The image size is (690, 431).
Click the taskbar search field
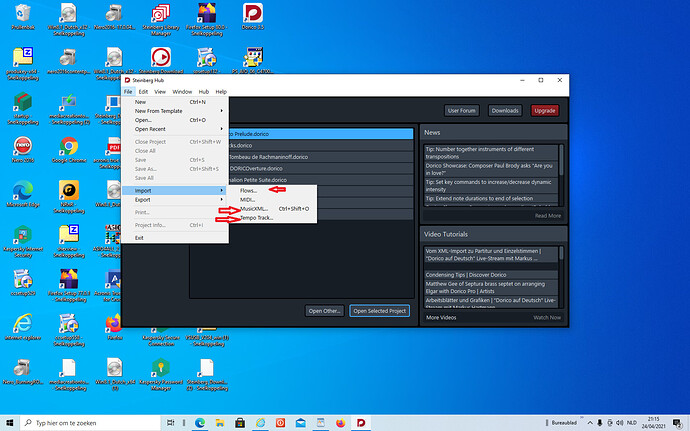click(x=90, y=423)
